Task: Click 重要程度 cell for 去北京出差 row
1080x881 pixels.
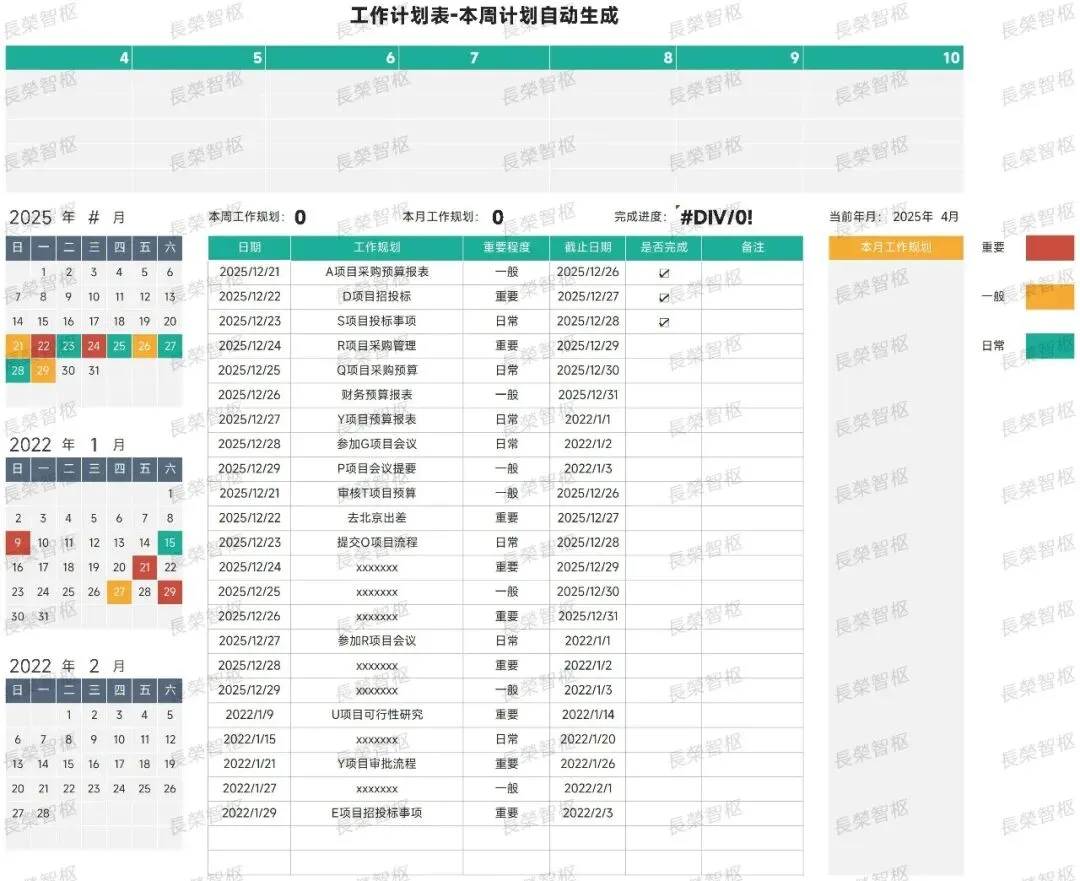Action: 506,518
